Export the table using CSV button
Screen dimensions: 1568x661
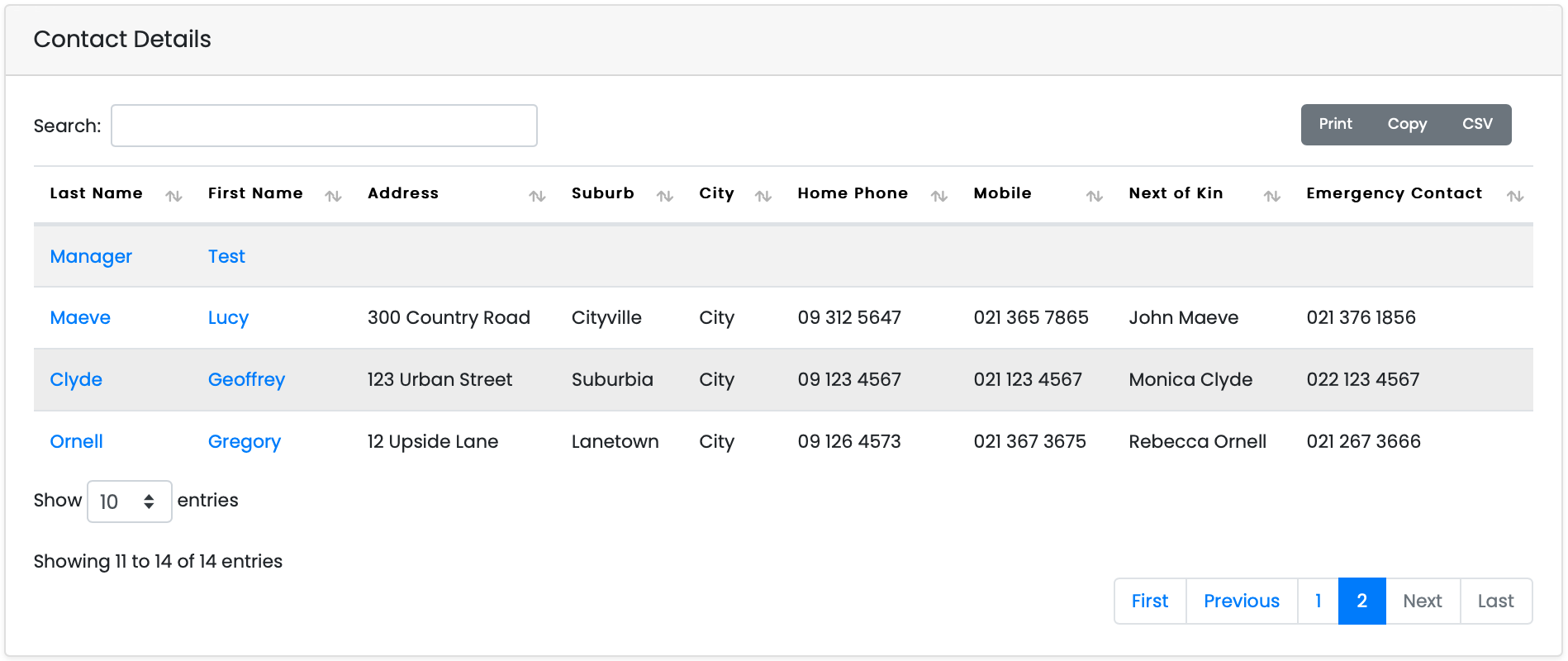click(x=1477, y=124)
